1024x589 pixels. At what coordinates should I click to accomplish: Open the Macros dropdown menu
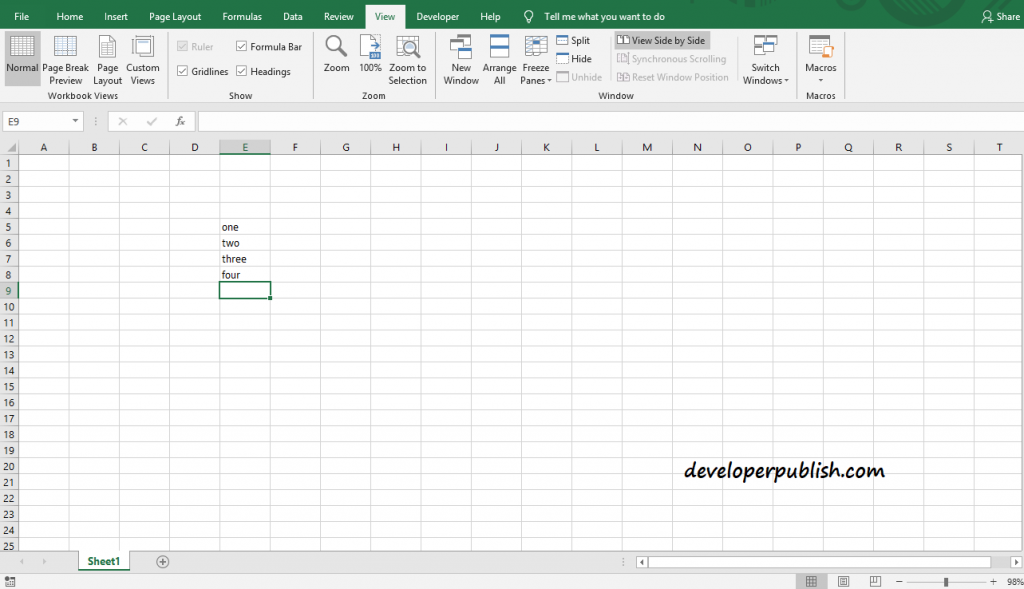[x=820, y=58]
